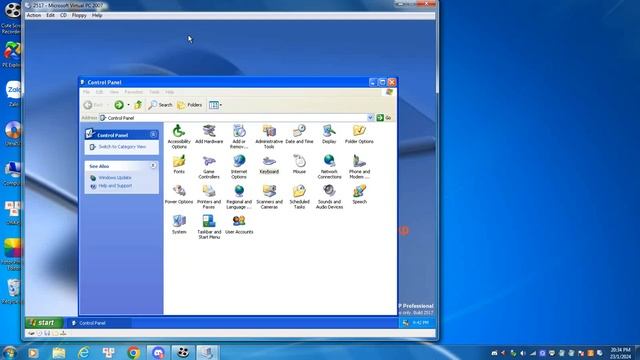Open Display settings icon
Screen dimensions: 640x360
pos(329,134)
